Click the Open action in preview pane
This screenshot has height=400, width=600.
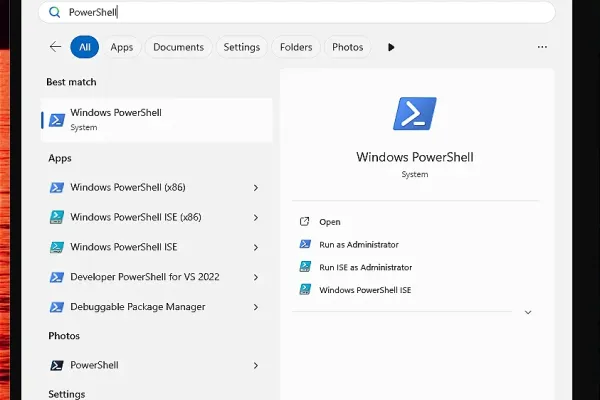[329, 222]
